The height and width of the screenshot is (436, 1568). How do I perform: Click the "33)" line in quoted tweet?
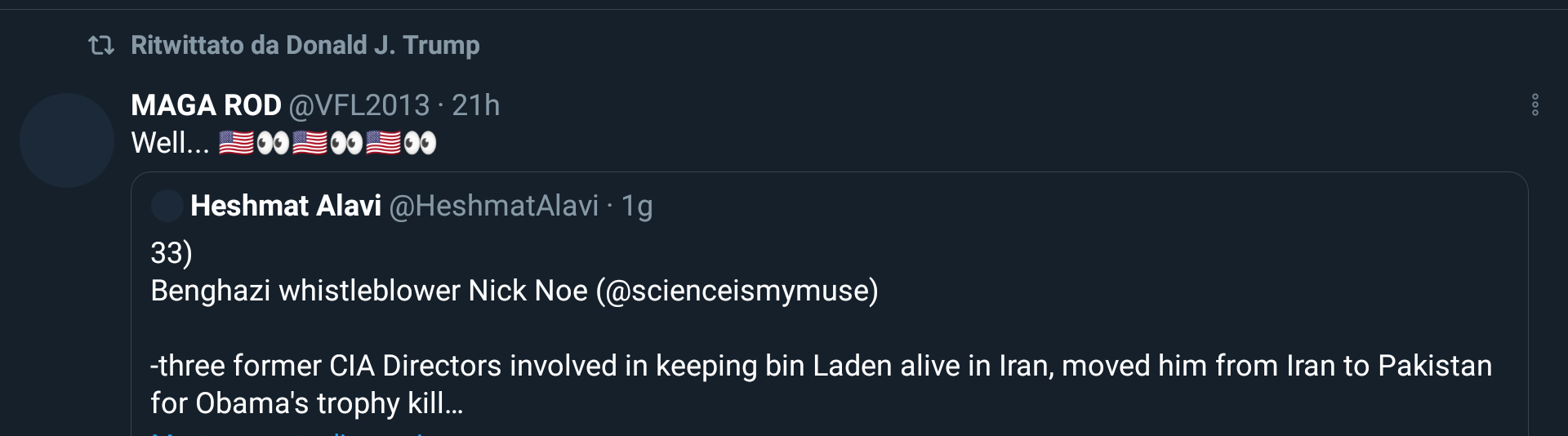click(x=171, y=253)
